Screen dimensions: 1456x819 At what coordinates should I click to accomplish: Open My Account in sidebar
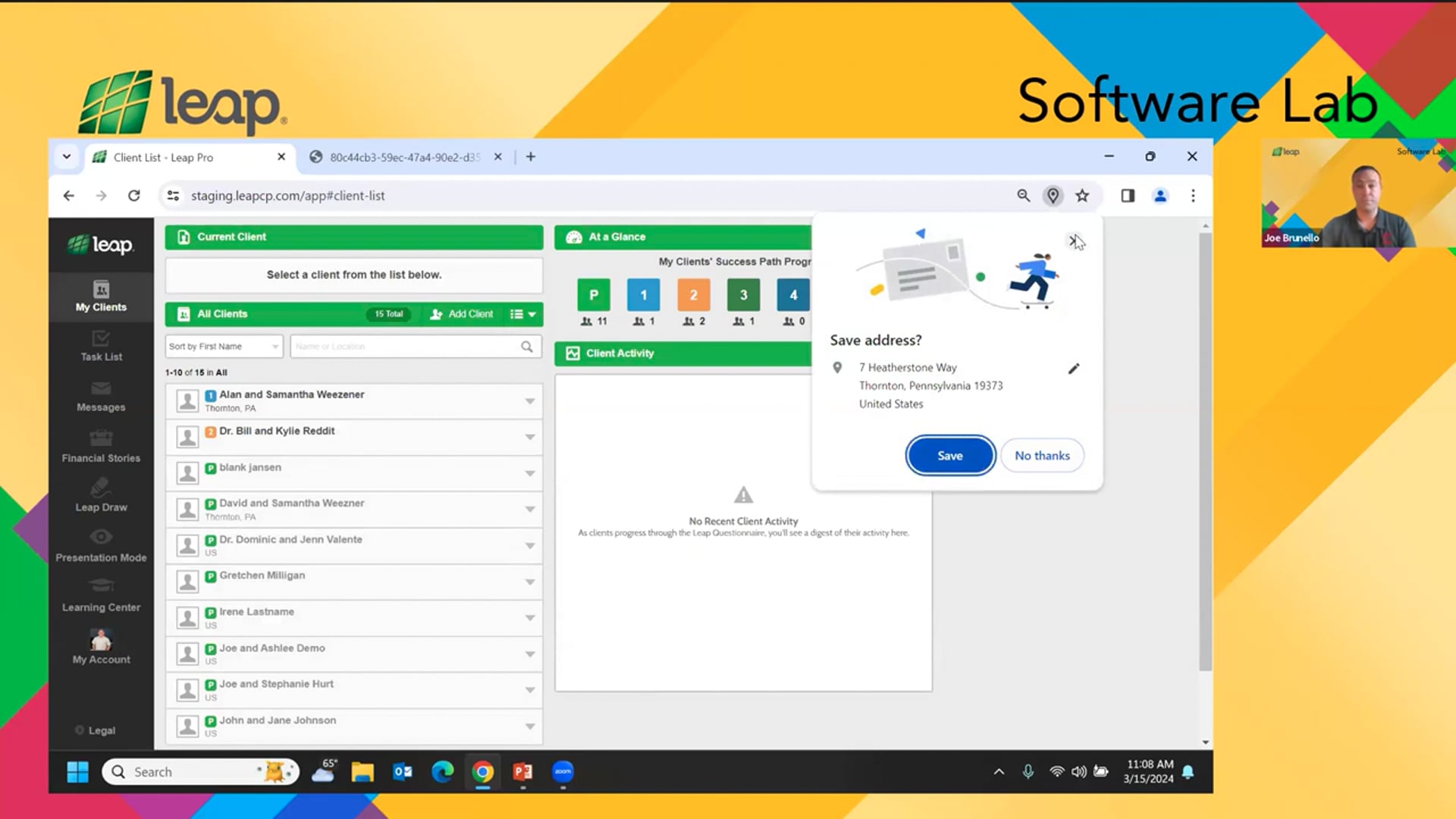(x=101, y=648)
